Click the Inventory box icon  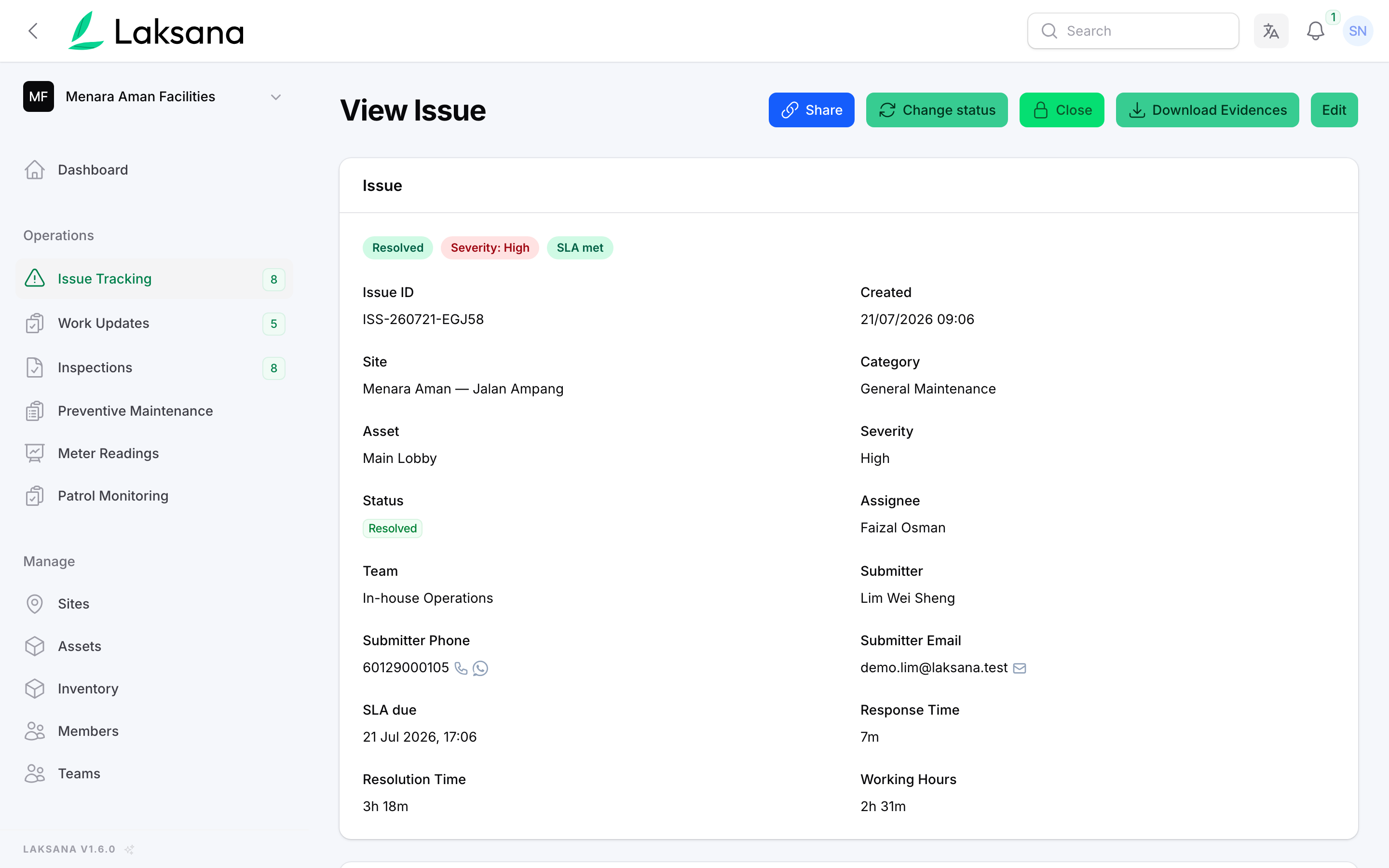coord(34,689)
